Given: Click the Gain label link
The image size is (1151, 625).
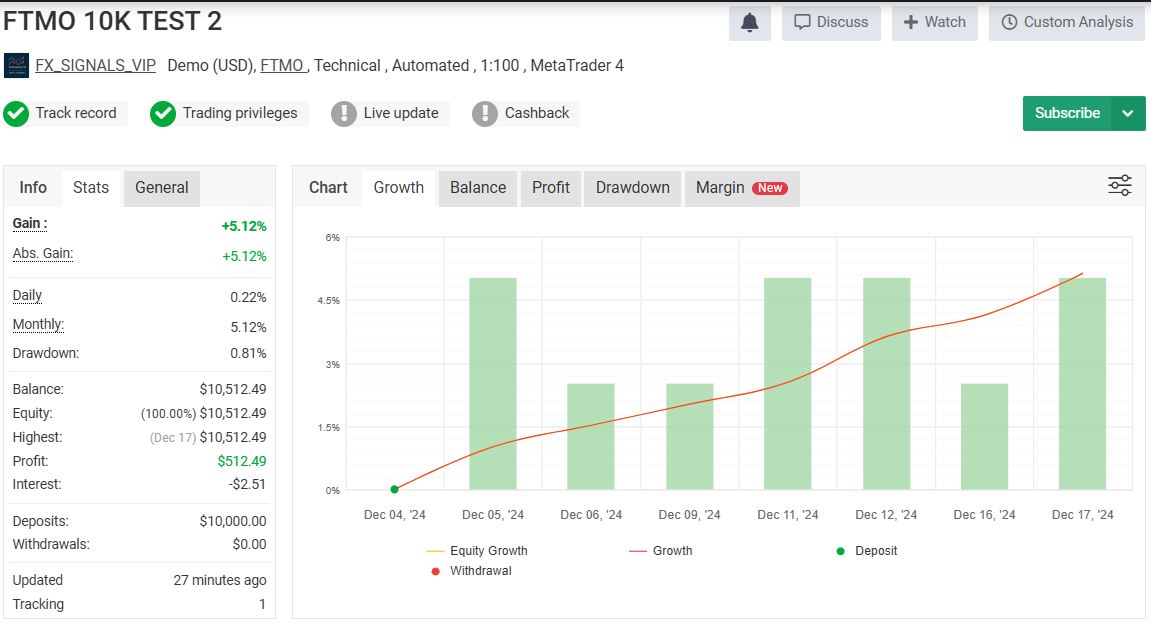Looking at the screenshot, I should click(29, 224).
